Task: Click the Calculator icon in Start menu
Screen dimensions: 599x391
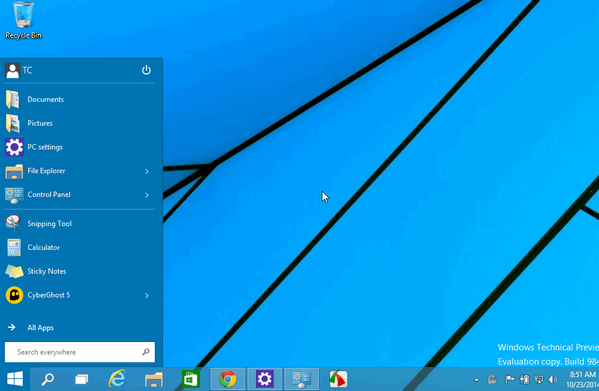Action: click(x=14, y=247)
